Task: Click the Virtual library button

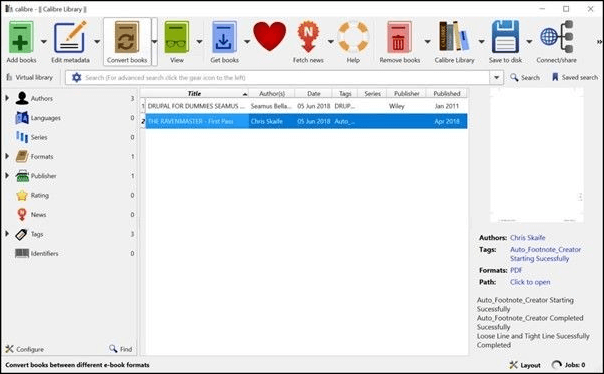Action: point(29,77)
